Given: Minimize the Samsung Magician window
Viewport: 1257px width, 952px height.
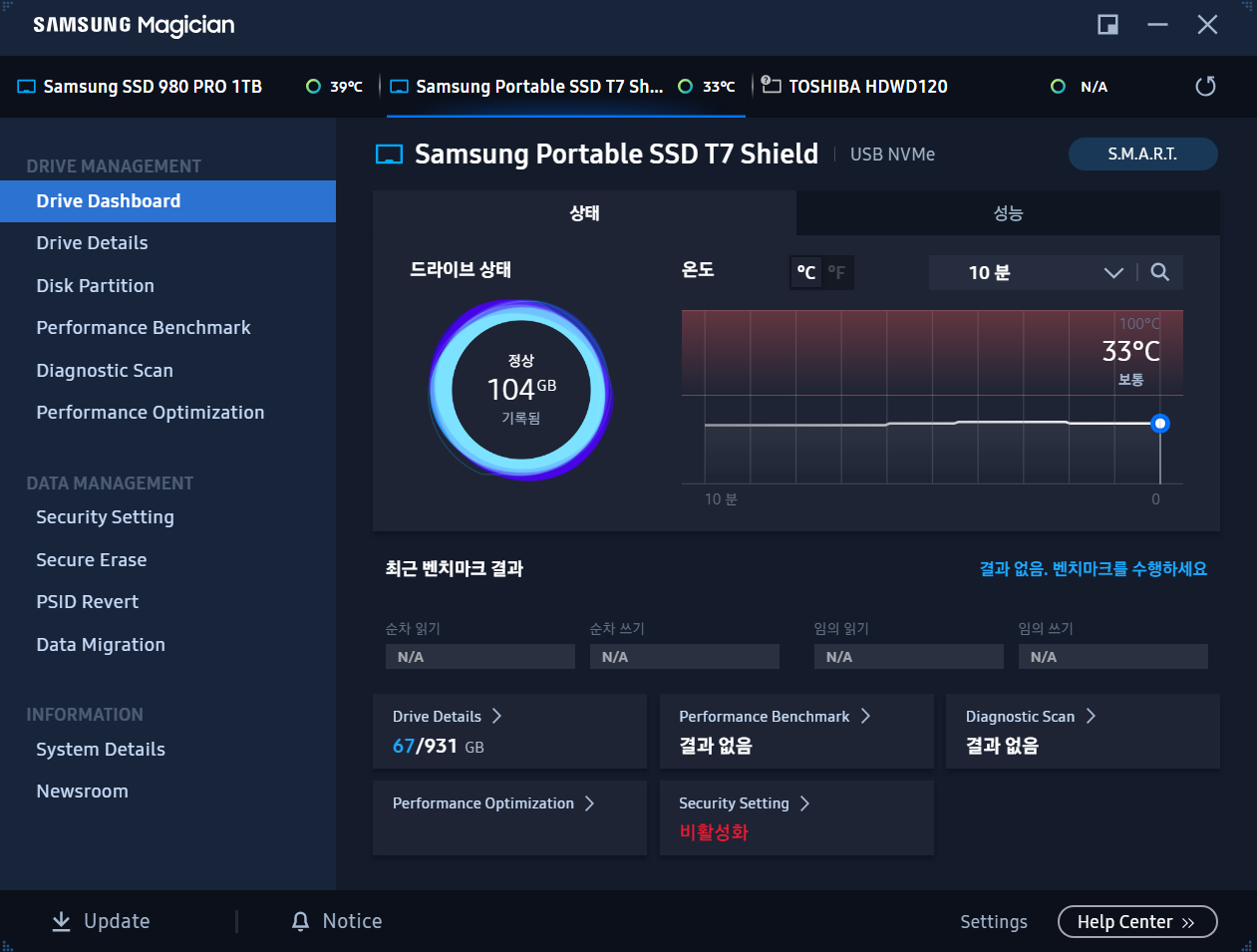Looking at the screenshot, I should 1157,25.
